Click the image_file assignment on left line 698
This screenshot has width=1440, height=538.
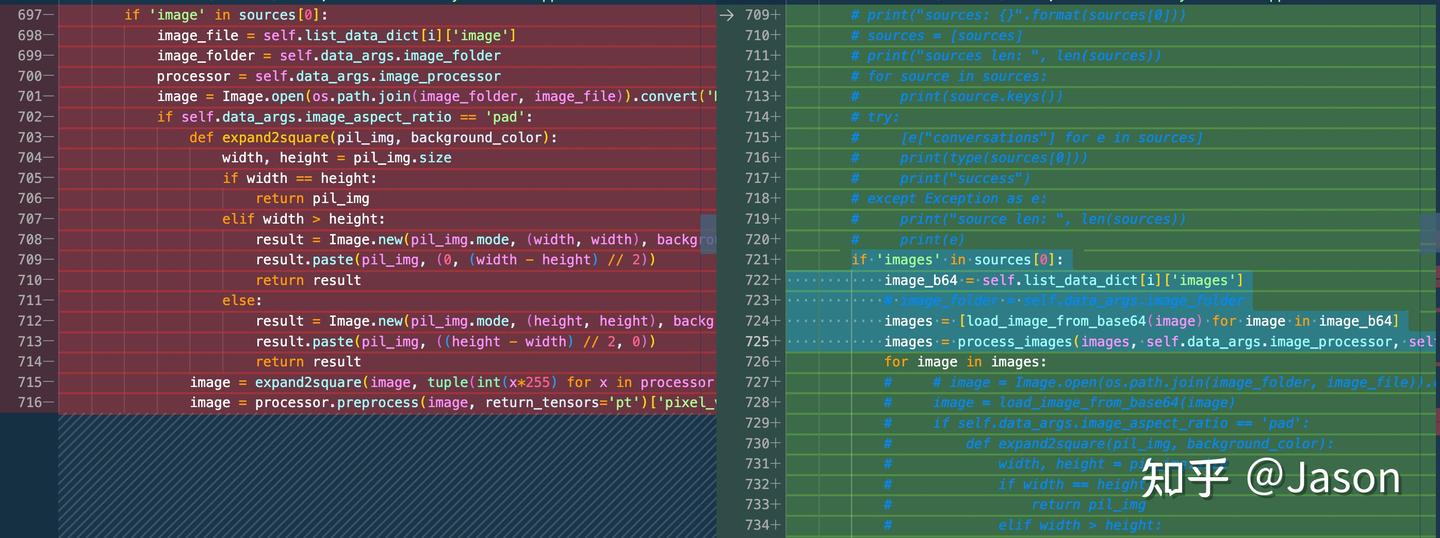[336, 35]
